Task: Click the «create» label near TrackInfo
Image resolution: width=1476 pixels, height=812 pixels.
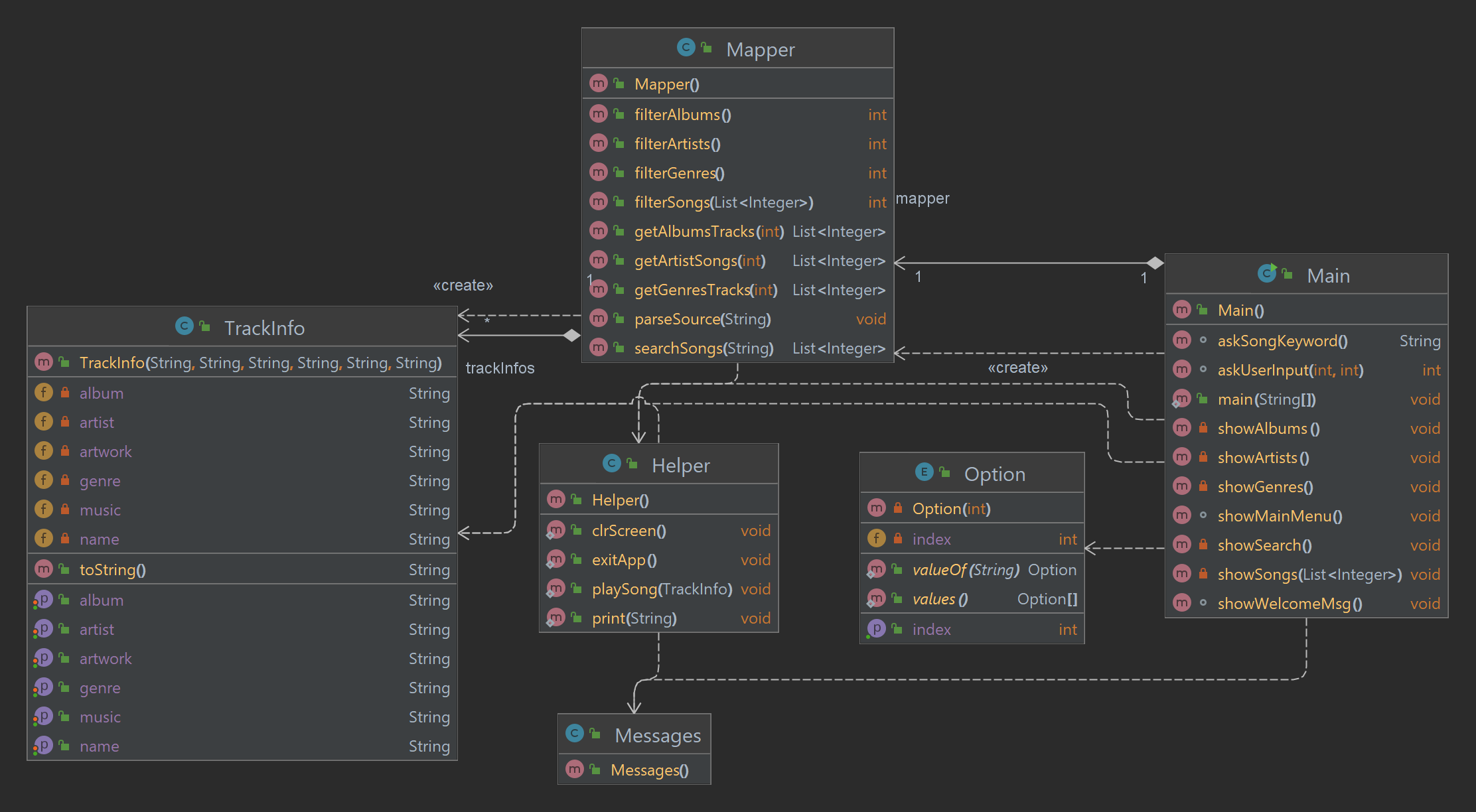Action: click(463, 285)
